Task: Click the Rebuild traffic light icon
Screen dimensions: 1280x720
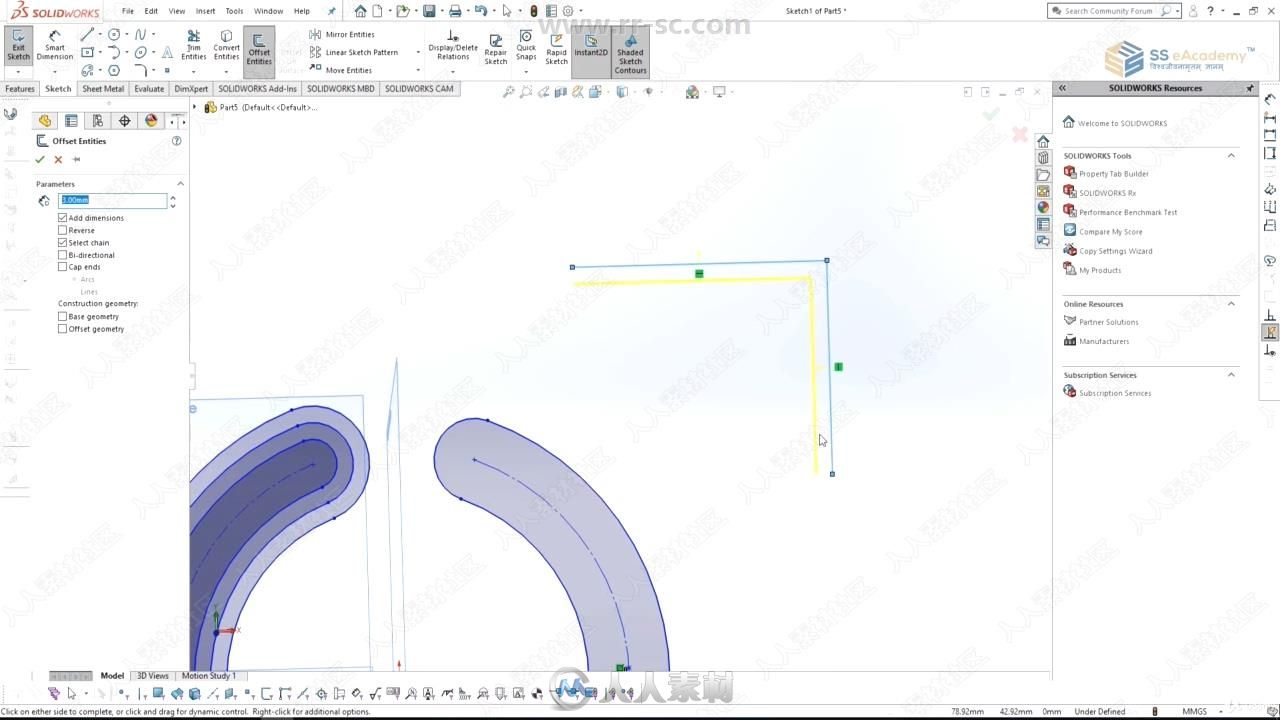Action: [x=533, y=11]
